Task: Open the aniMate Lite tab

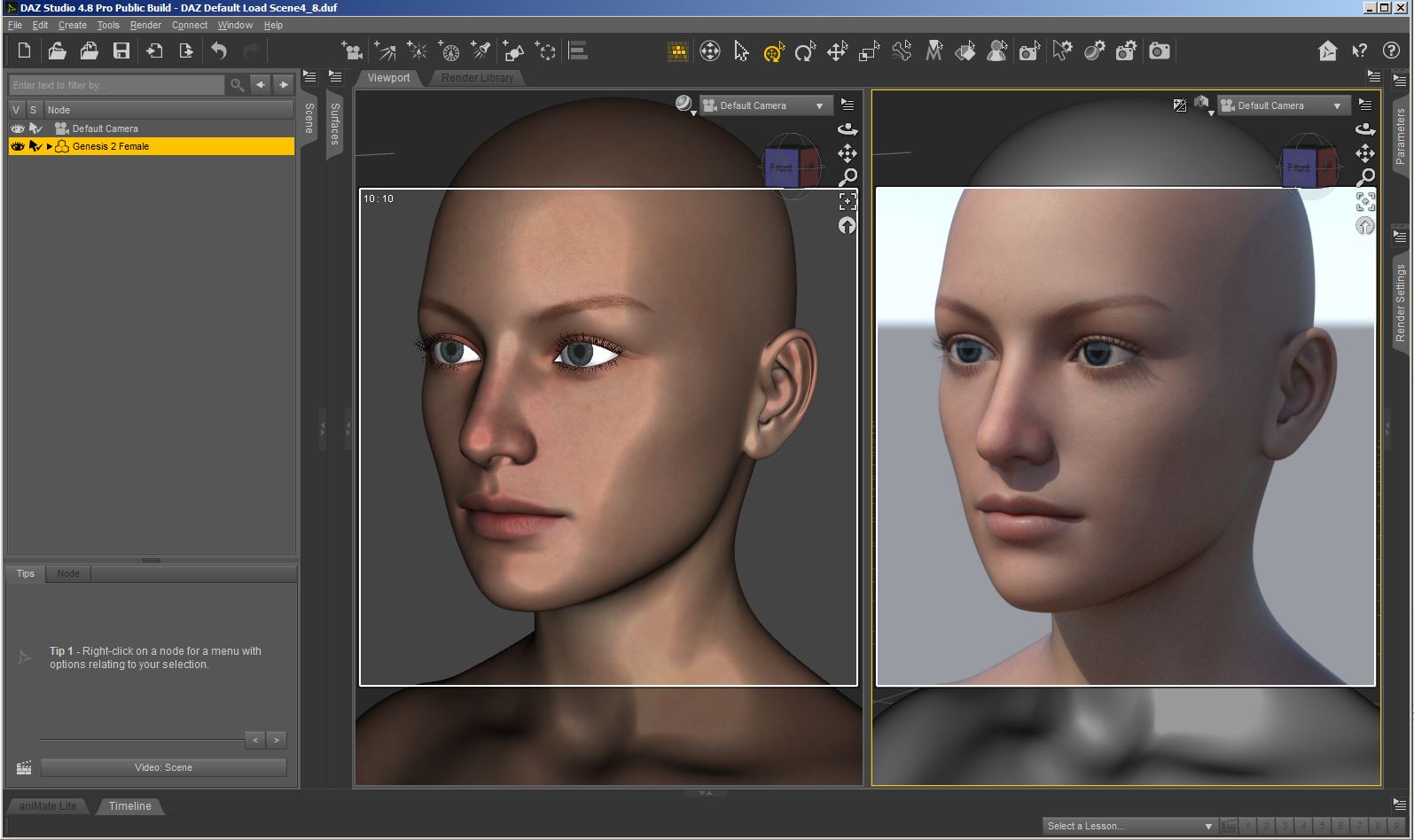Action: (x=48, y=806)
